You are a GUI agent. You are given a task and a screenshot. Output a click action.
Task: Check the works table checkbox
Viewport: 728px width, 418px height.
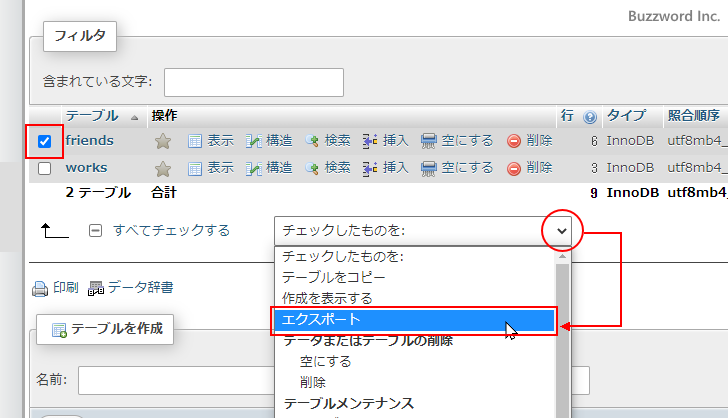pos(44,168)
